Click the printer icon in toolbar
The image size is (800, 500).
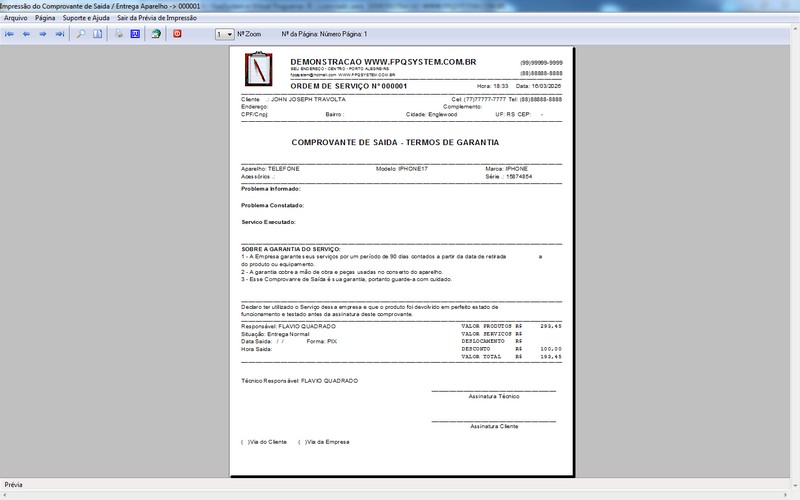[118, 34]
